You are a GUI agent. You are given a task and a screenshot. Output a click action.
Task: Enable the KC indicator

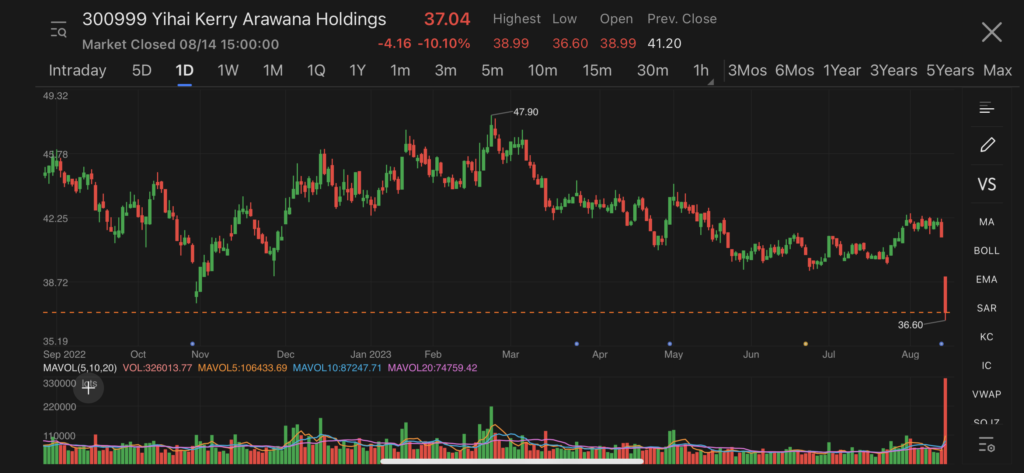[x=987, y=337]
